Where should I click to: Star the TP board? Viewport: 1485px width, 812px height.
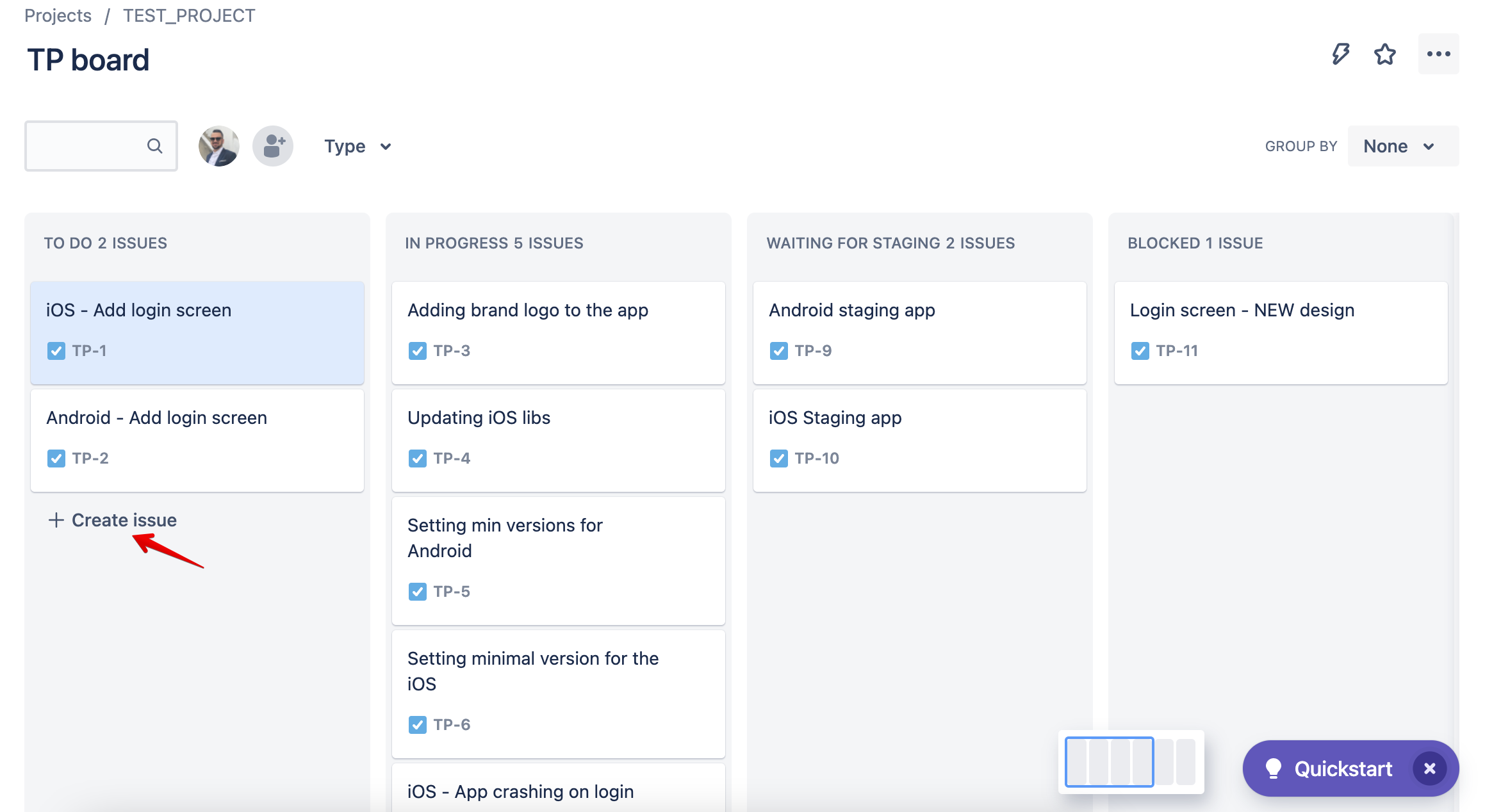1385,54
